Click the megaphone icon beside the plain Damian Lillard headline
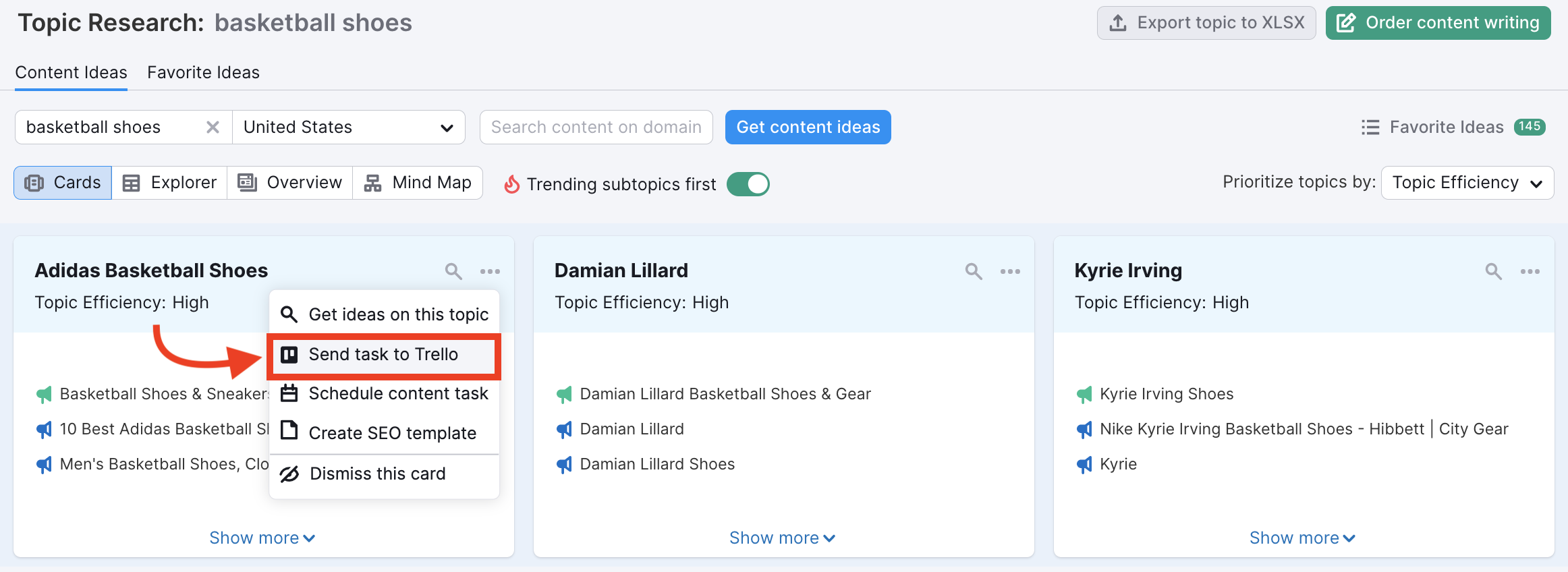 pyautogui.click(x=564, y=429)
